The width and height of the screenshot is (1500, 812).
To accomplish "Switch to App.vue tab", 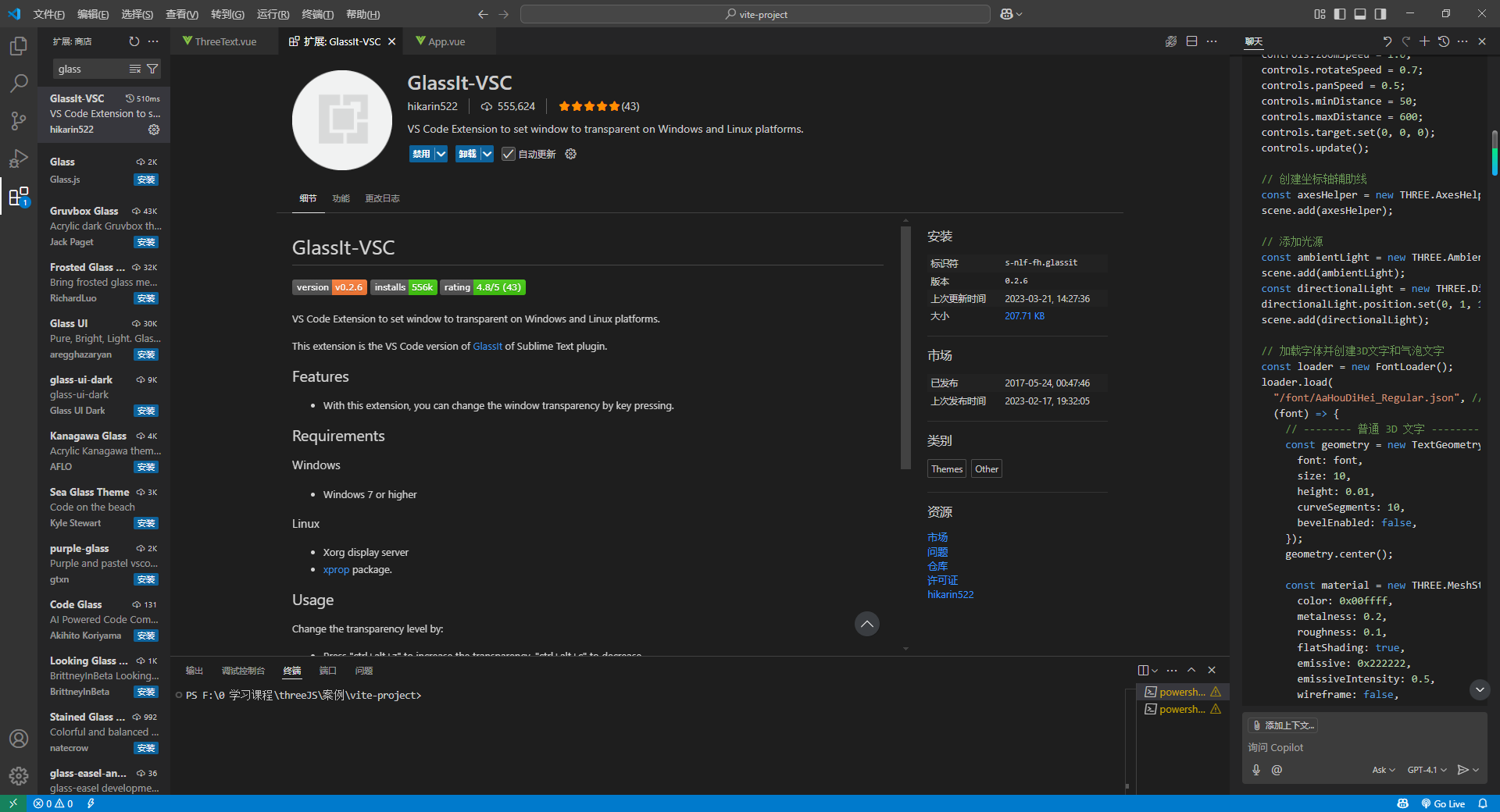I will pyautogui.click(x=446, y=41).
